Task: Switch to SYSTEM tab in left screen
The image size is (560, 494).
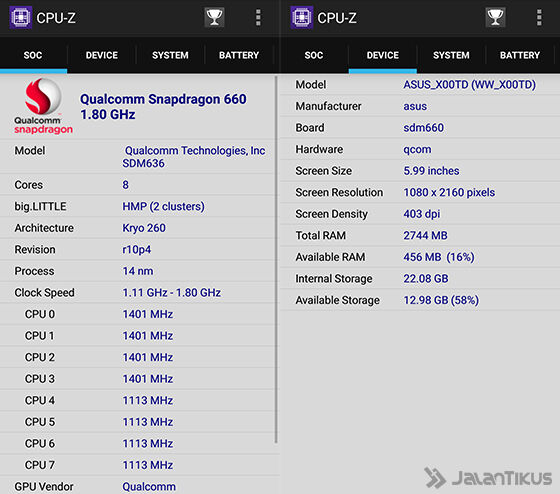Action: coord(170,55)
